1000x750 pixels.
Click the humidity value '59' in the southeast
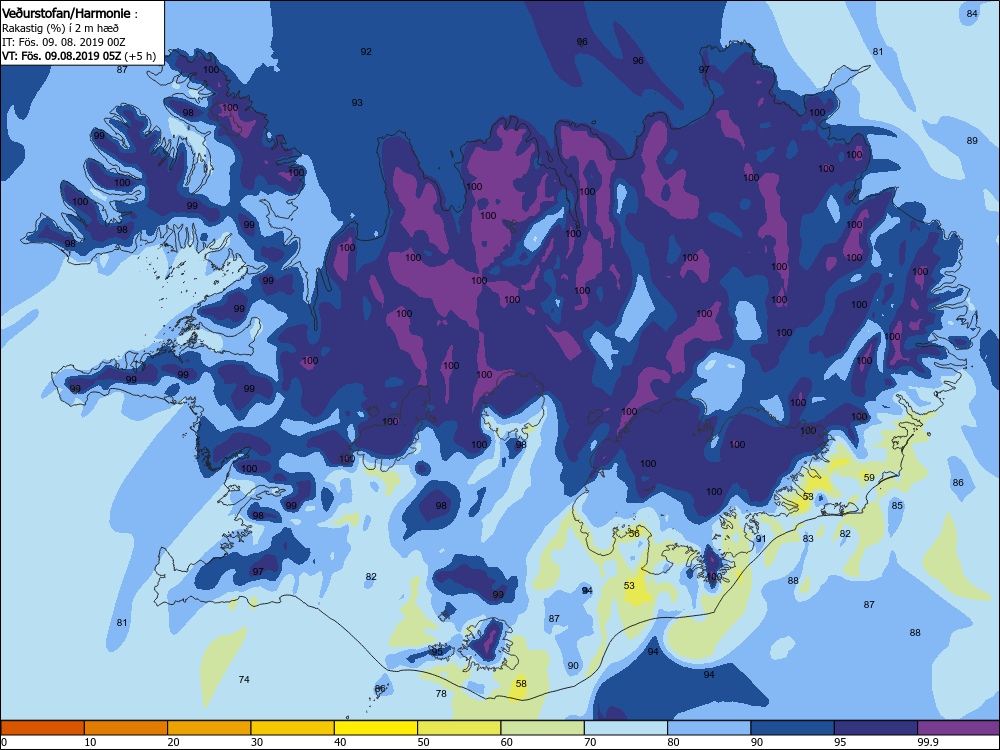click(869, 478)
